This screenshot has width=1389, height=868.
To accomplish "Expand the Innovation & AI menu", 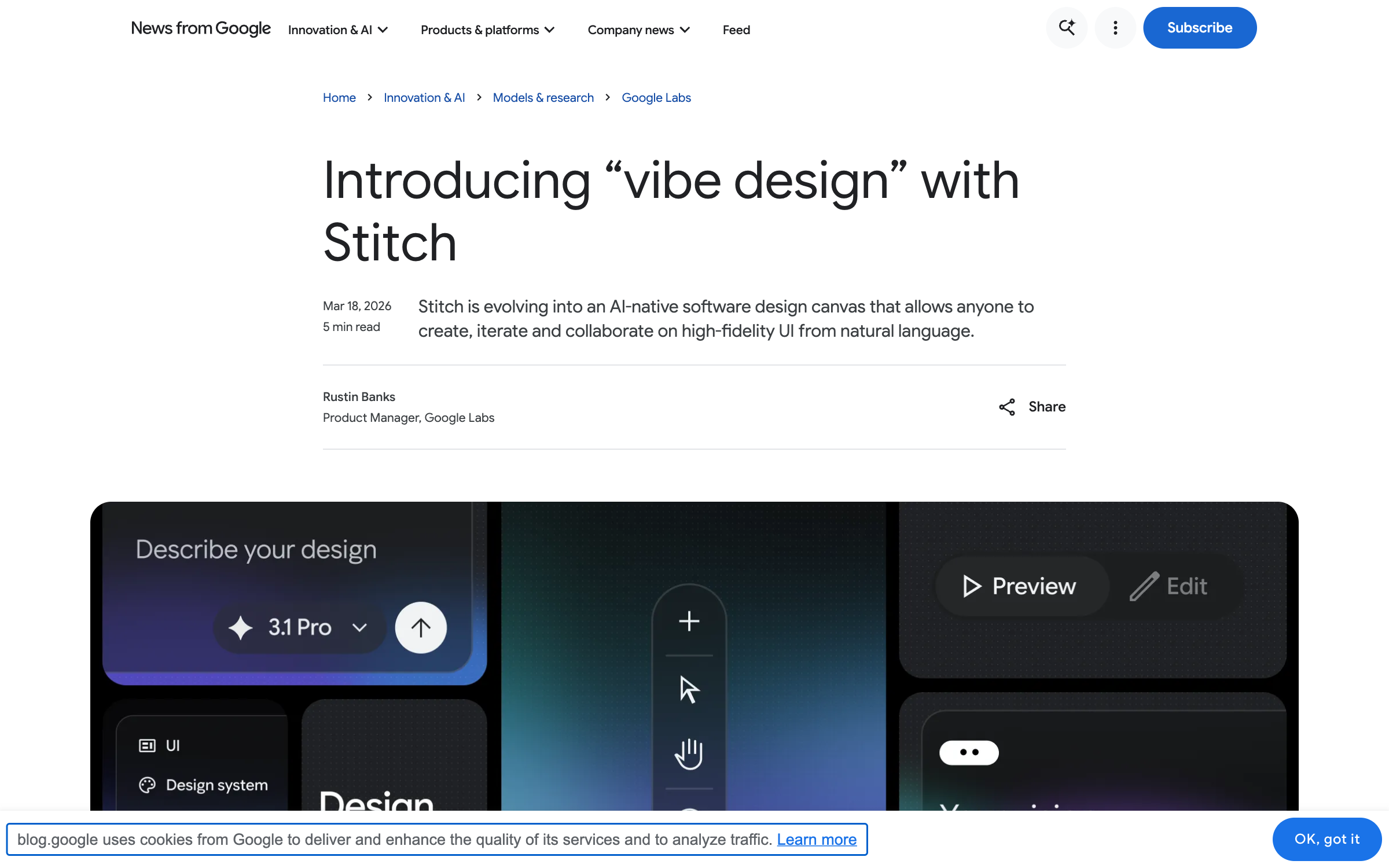I will tap(338, 30).
